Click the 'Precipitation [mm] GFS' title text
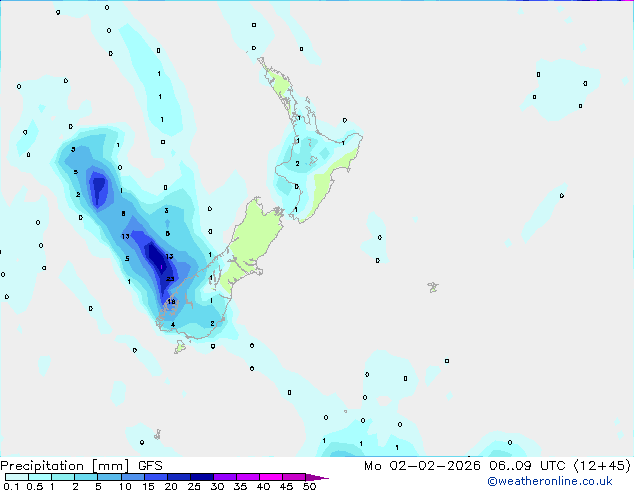Screen dimensions: 634x490 (82, 466)
